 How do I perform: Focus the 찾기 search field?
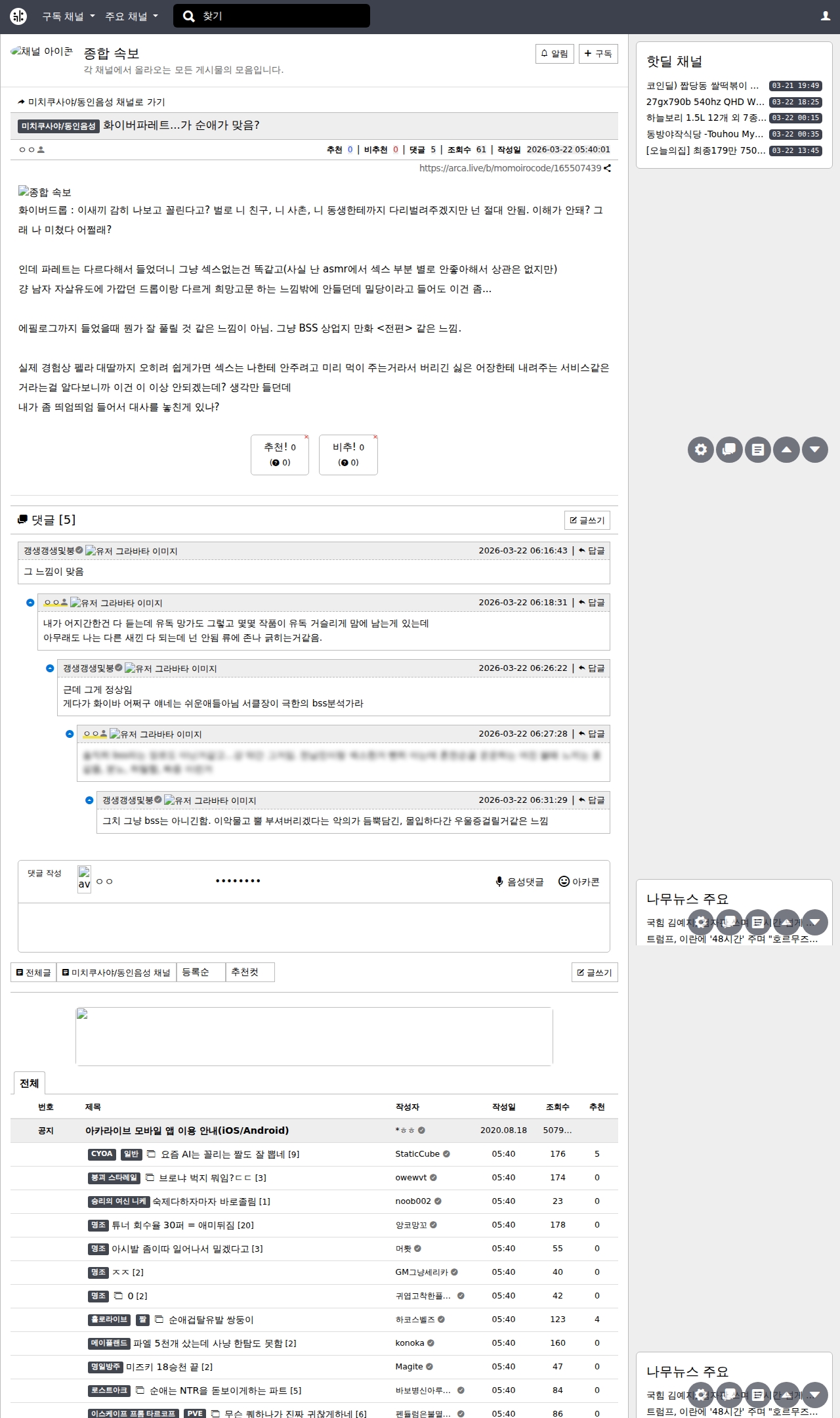272,16
